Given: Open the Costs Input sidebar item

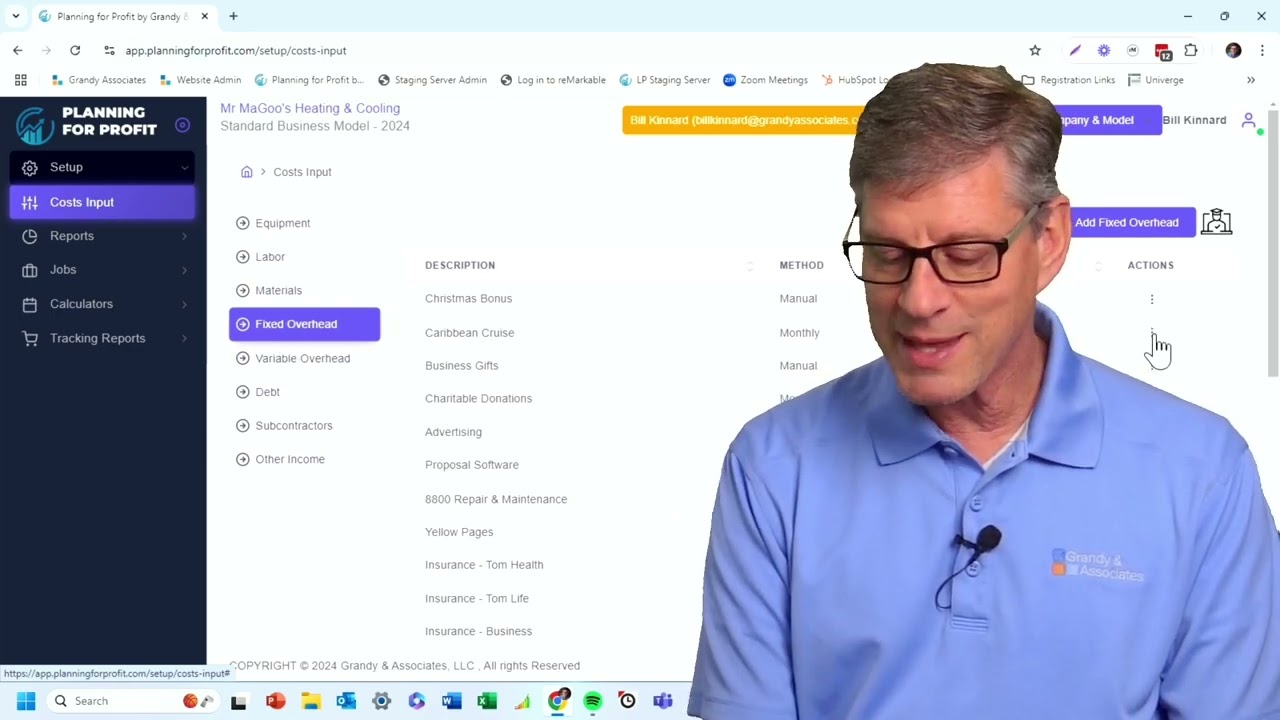Looking at the screenshot, I should click(x=102, y=202).
